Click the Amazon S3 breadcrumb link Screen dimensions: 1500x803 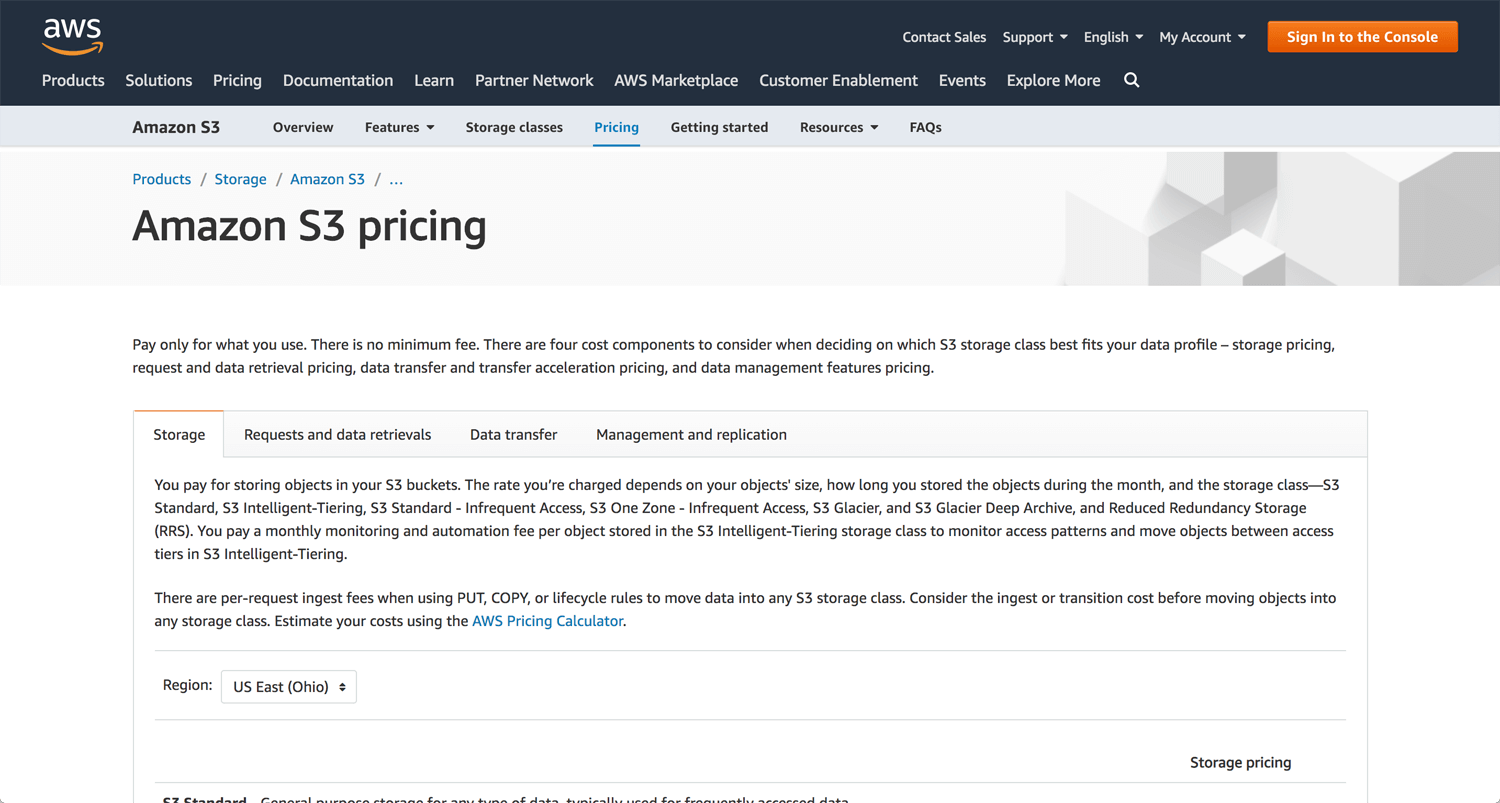(x=327, y=179)
